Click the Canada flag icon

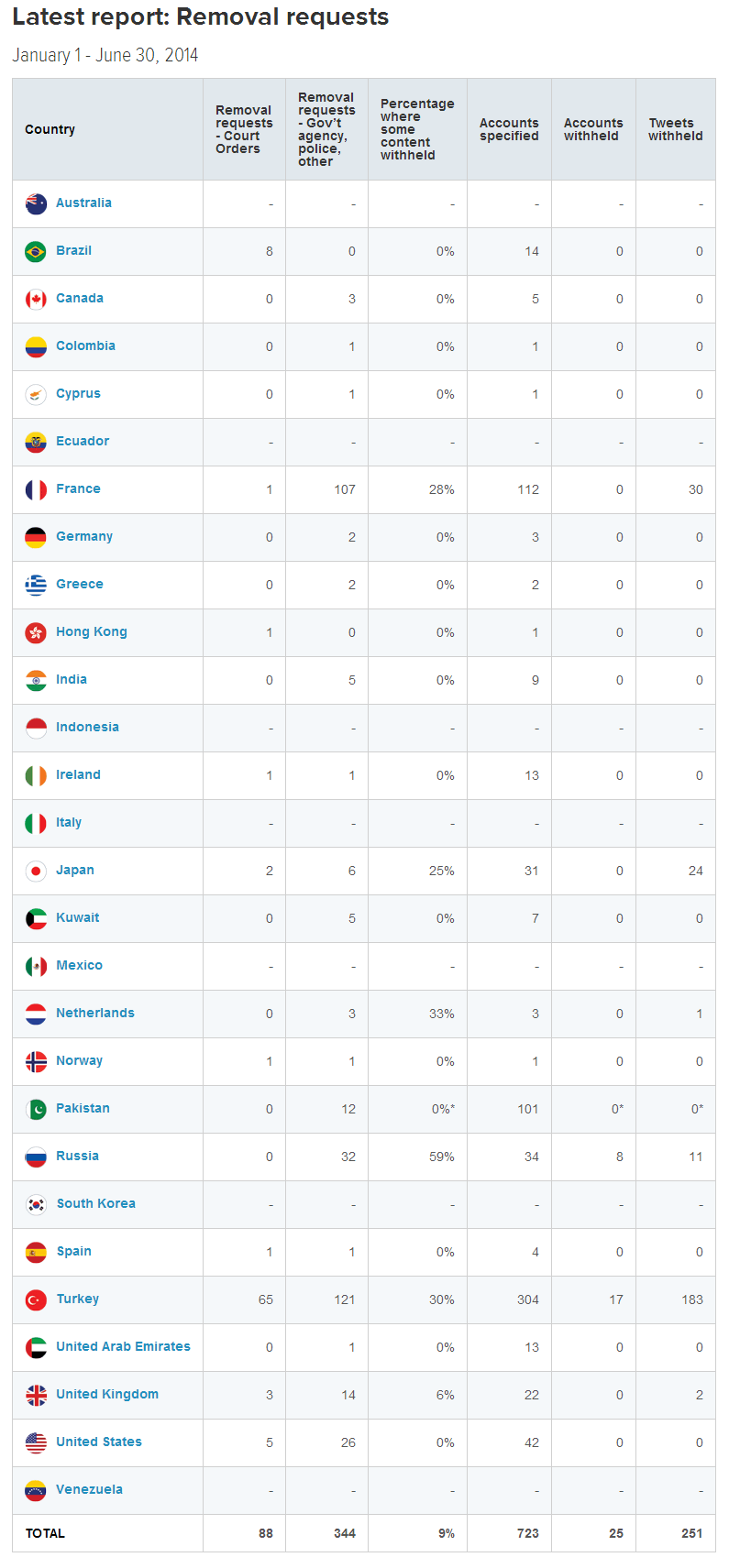[x=36, y=299]
